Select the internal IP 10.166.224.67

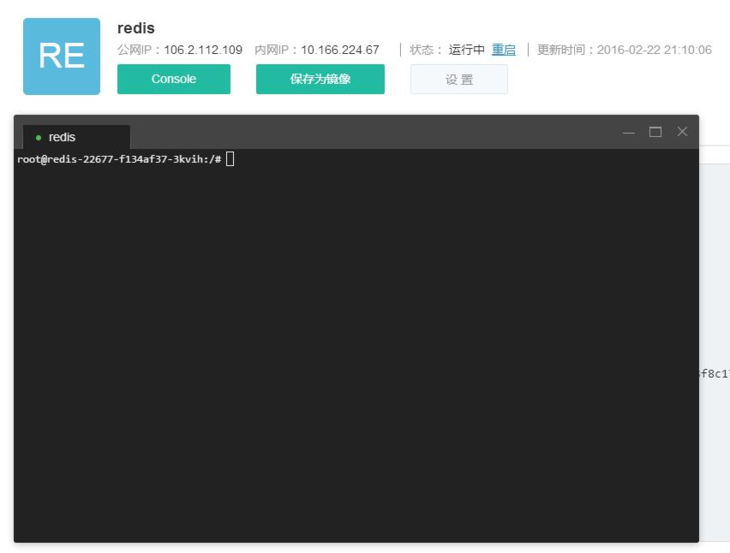click(x=340, y=50)
